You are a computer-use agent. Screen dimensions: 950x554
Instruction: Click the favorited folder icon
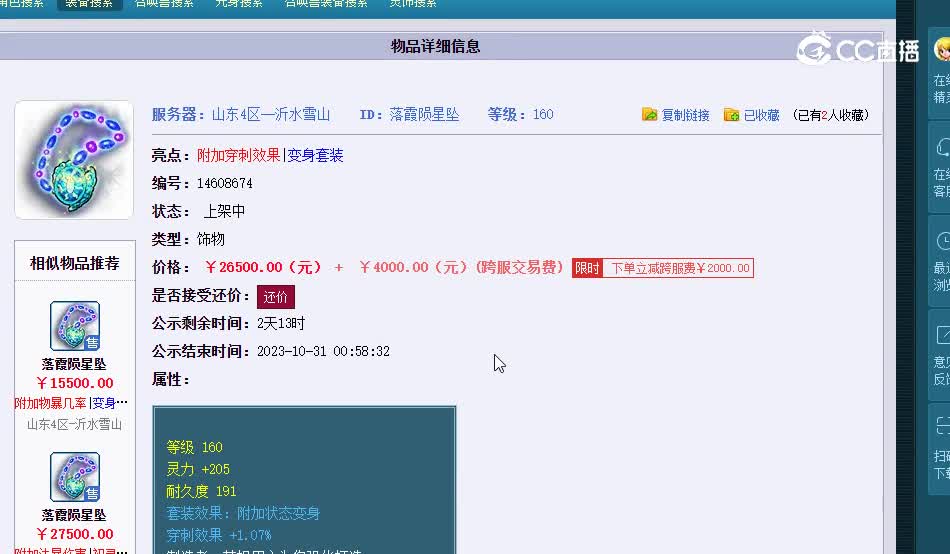tap(731, 114)
